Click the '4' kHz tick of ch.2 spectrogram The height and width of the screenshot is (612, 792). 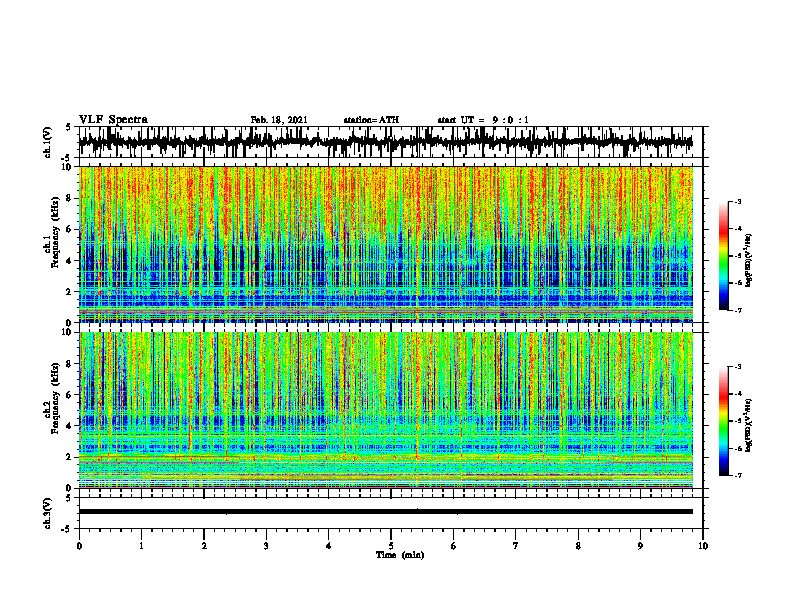click(71, 426)
